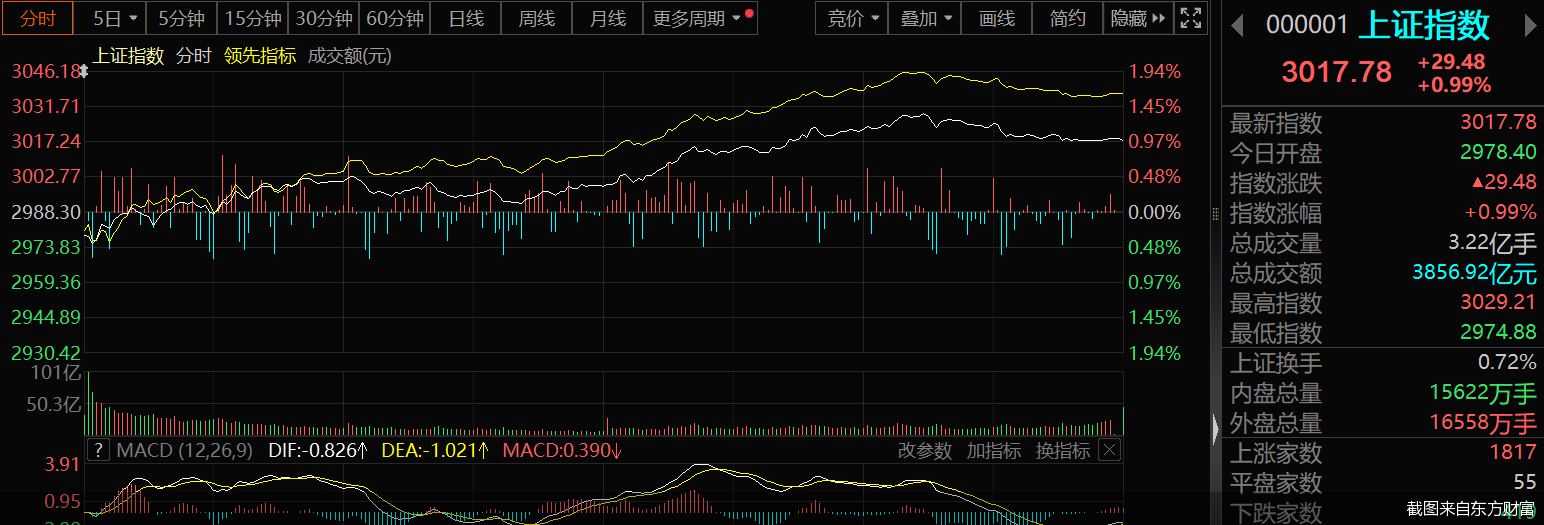Toggle the 分时 legend label in chart
The height and width of the screenshot is (525, 1544).
click(194, 56)
